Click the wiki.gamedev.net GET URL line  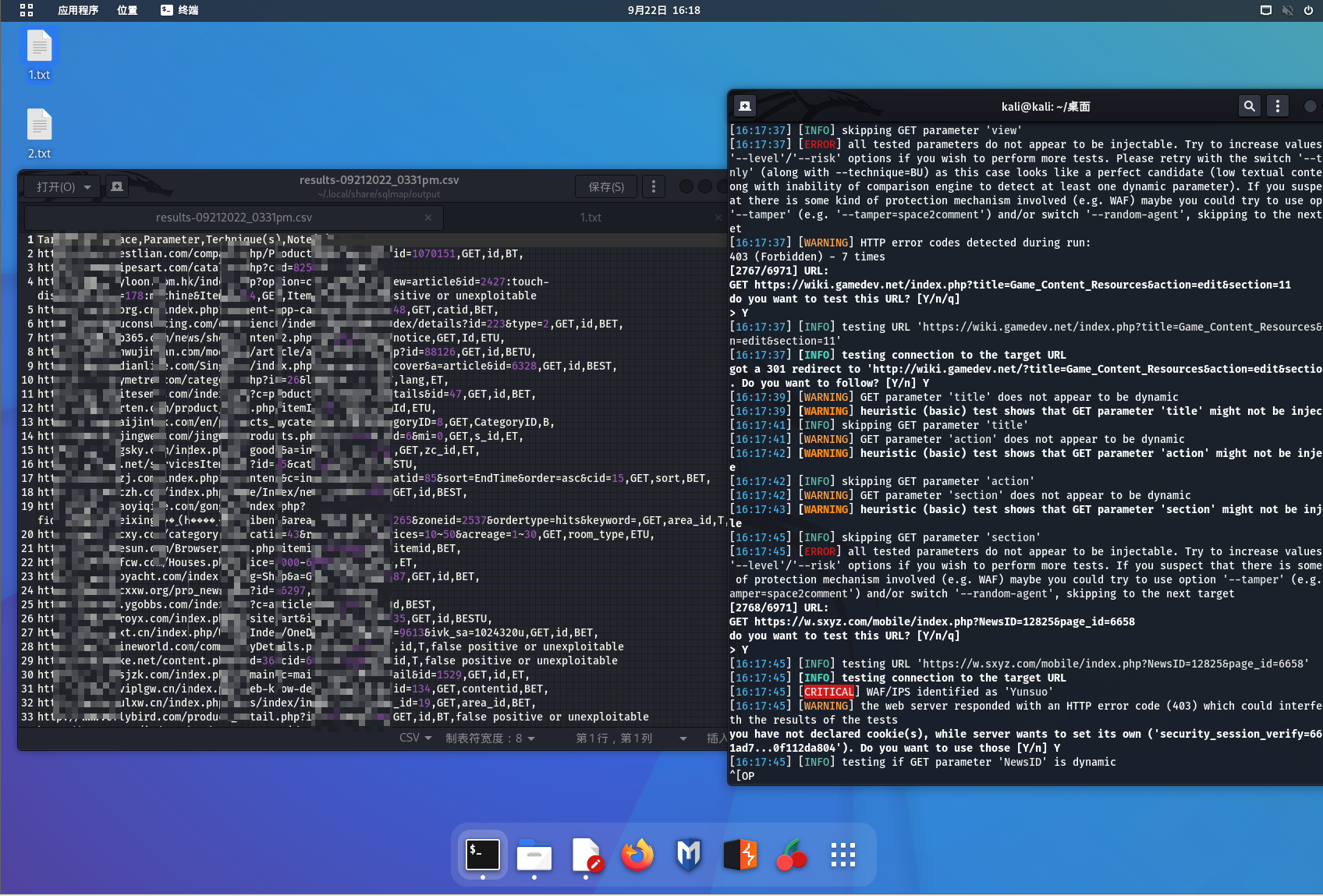pyautogui.click(x=1010, y=285)
